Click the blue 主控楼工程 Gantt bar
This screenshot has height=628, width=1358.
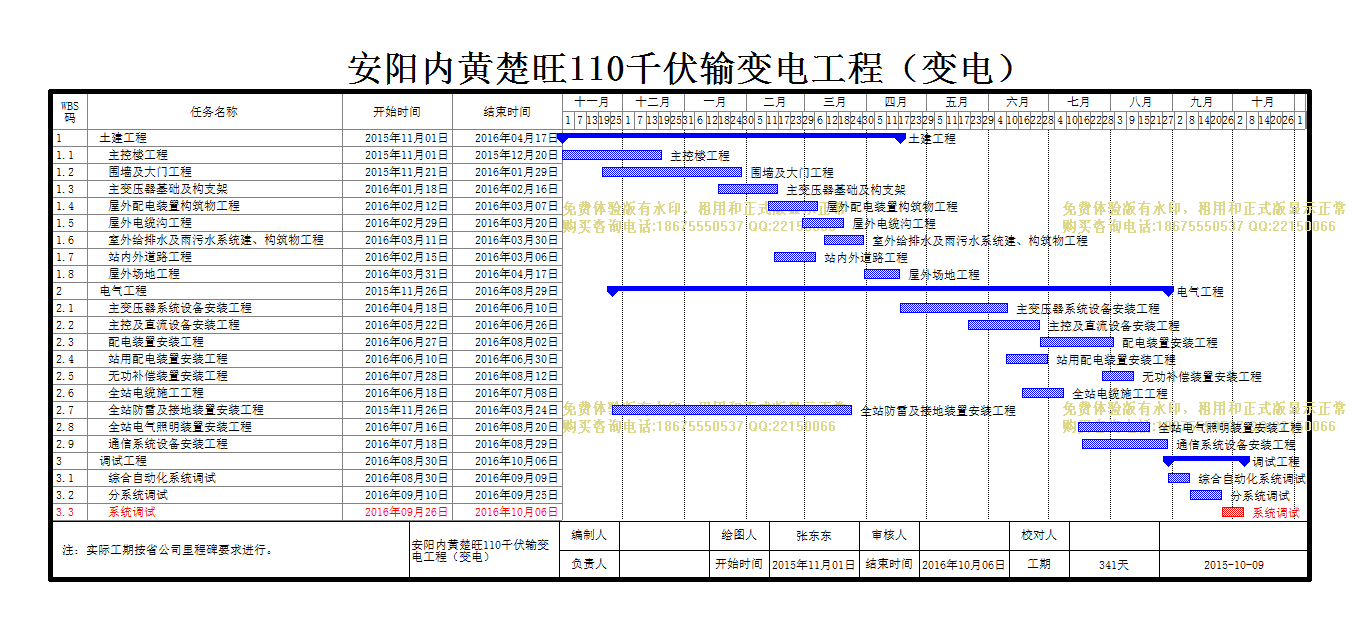[x=612, y=155]
